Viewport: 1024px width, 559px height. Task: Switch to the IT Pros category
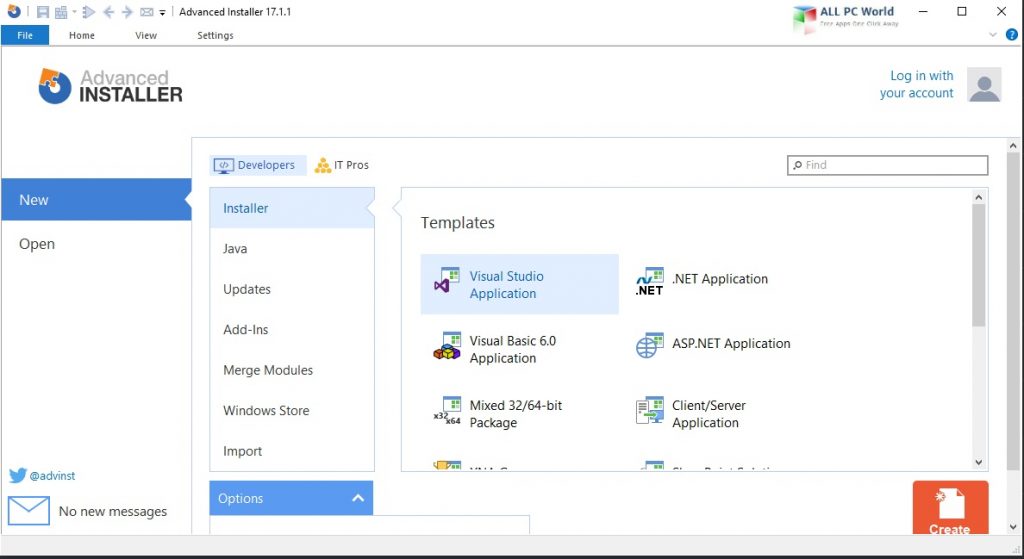[x=342, y=165]
